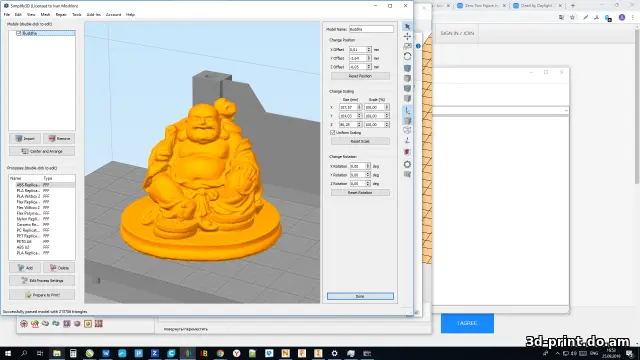Toggle the Uniform Scaling checkbox

pyautogui.click(x=333, y=133)
